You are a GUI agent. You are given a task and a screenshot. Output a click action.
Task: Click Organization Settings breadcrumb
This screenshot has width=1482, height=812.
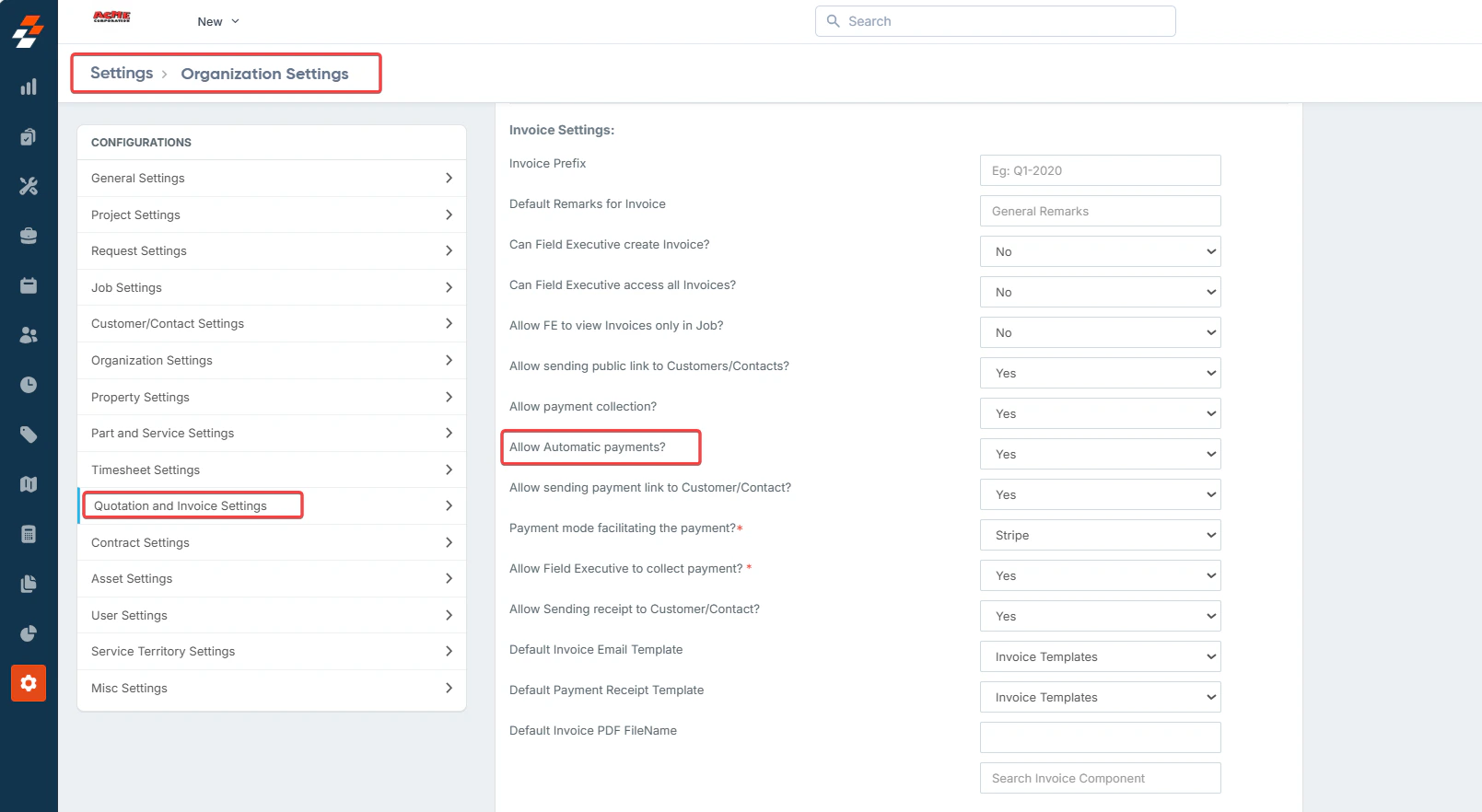pos(264,74)
